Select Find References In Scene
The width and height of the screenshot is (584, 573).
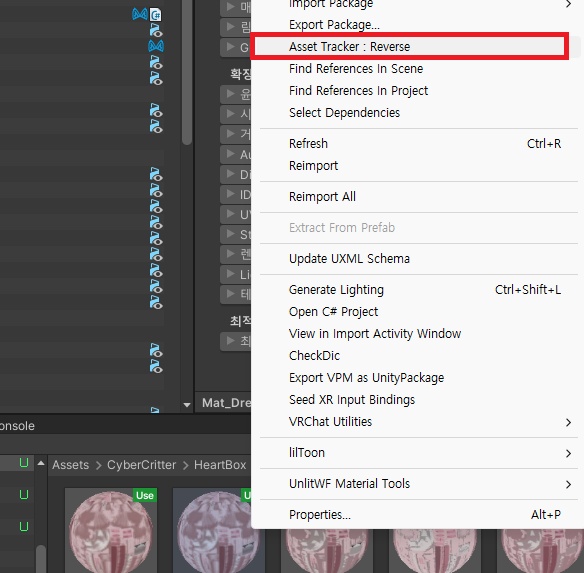click(356, 69)
